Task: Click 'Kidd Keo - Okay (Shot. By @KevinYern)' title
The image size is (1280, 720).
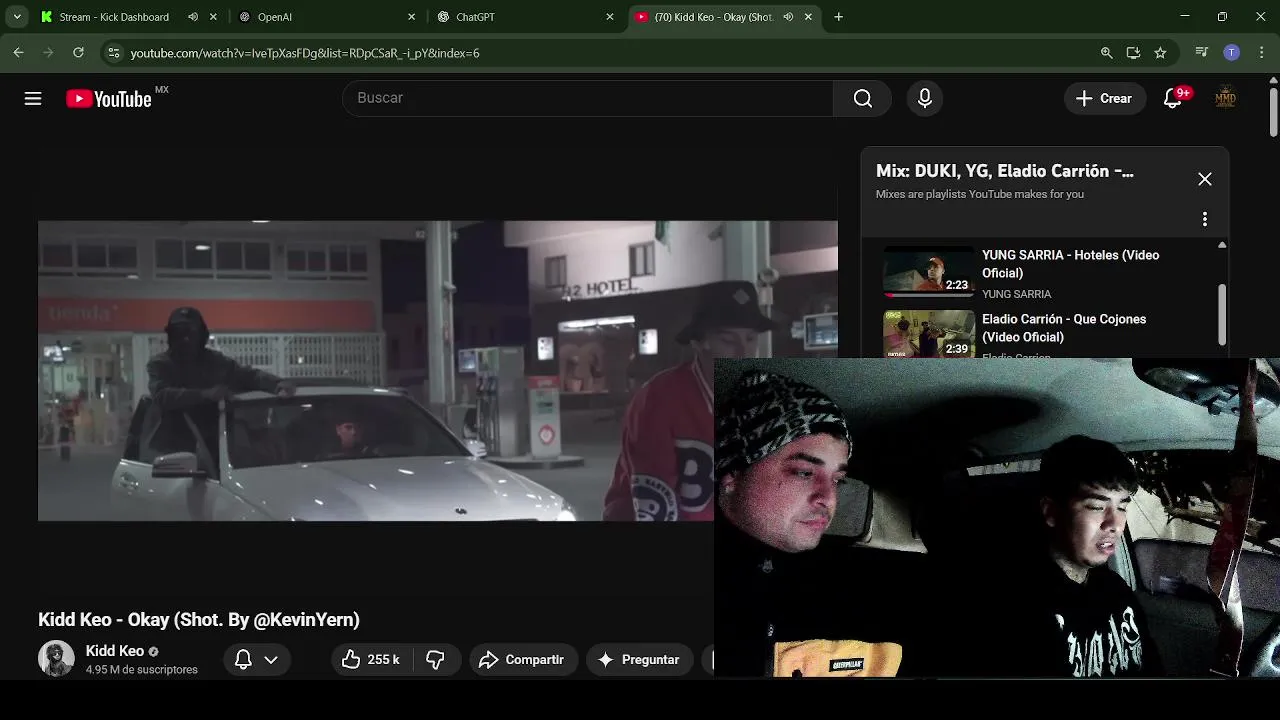Action: click(x=199, y=620)
